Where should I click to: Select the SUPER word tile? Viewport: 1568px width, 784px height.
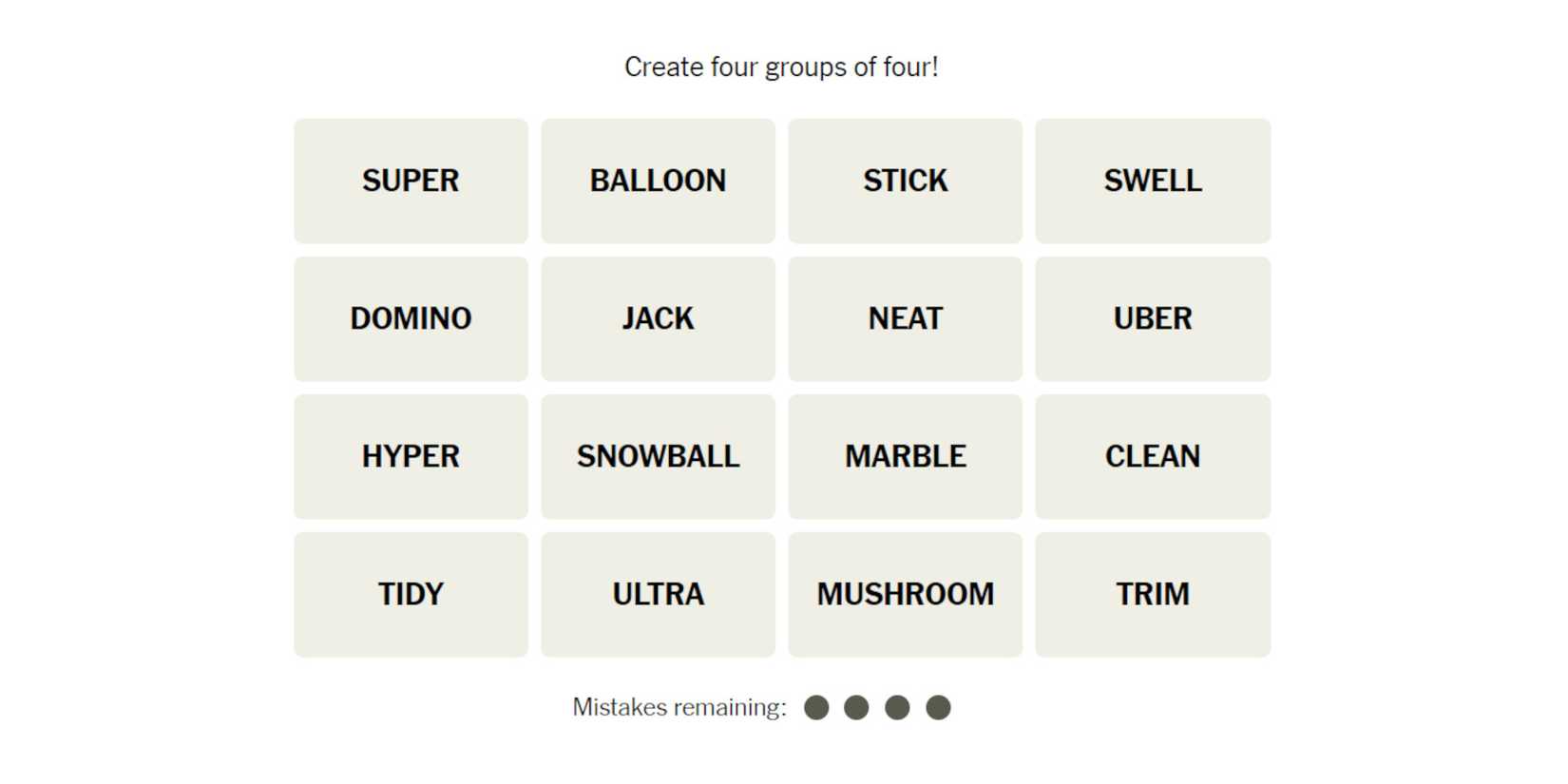[x=411, y=181]
